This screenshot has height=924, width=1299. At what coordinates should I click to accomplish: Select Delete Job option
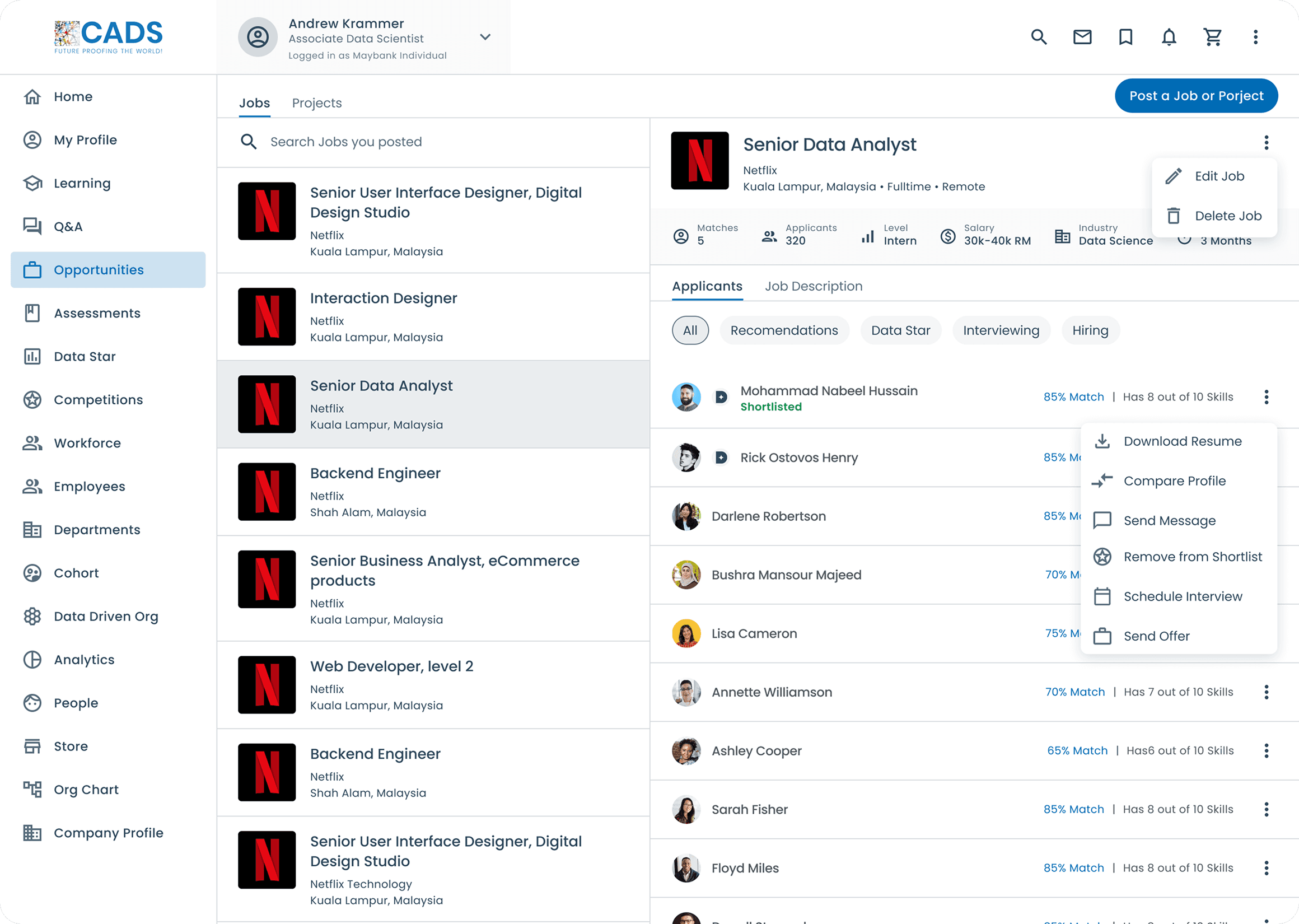[x=1227, y=216]
